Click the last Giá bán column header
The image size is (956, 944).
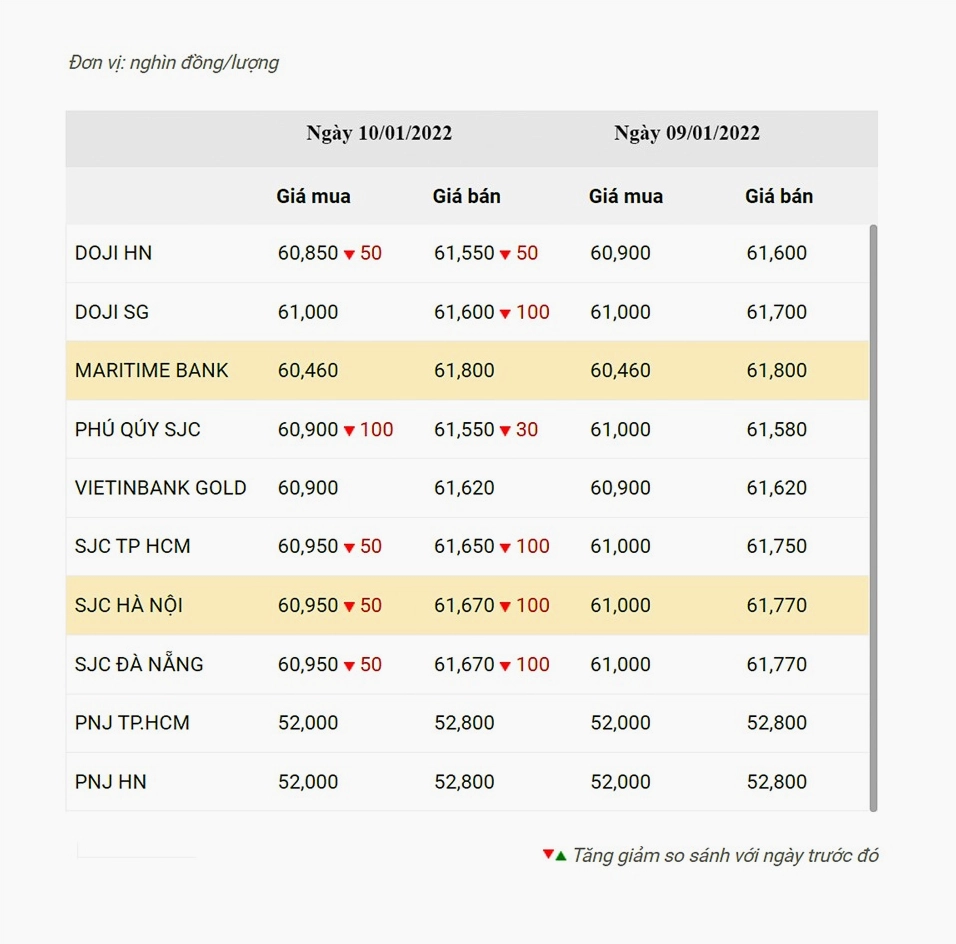(779, 196)
